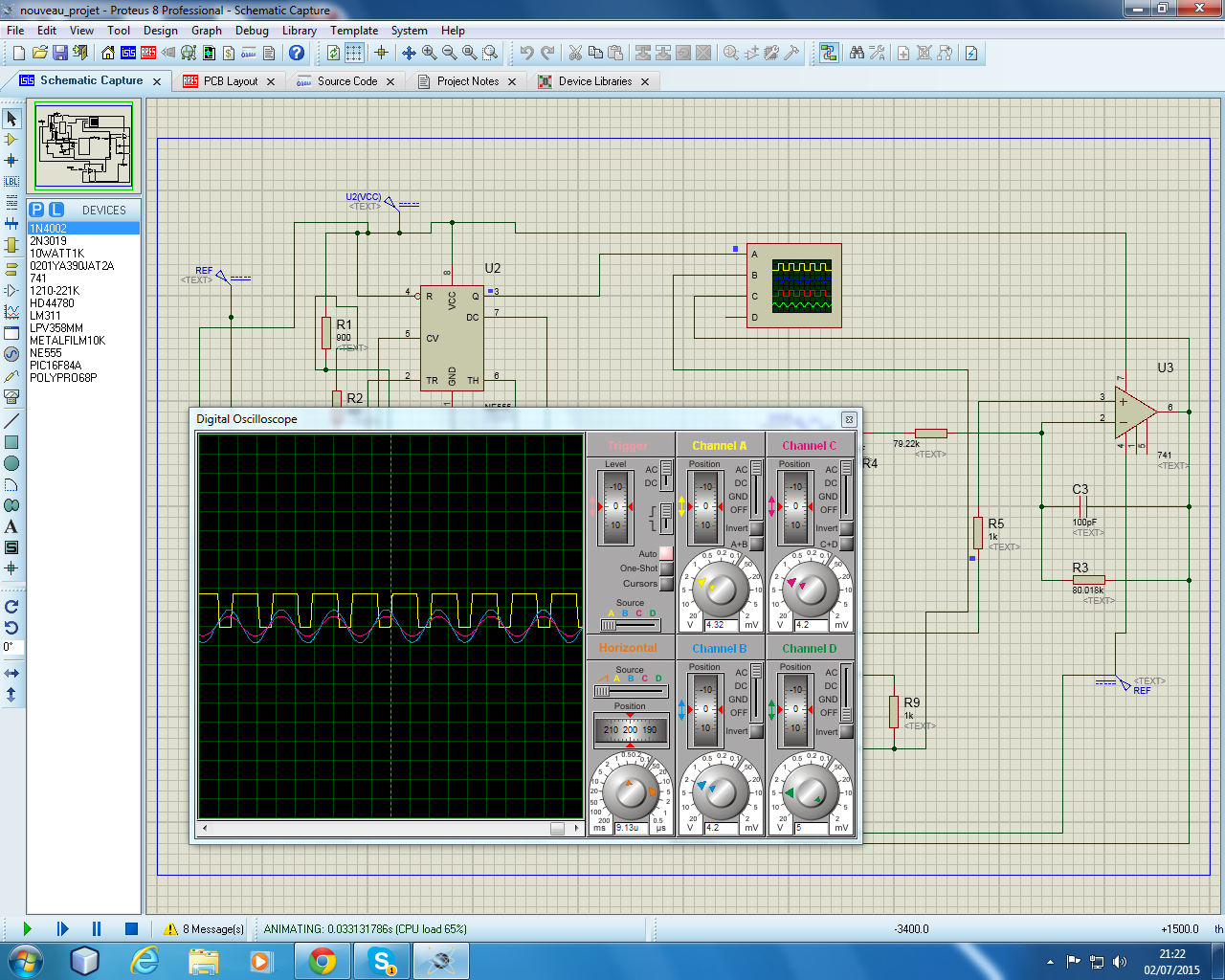1225x980 pixels.
Task: Select the Virtual Instruments Mode tool
Action: click(x=11, y=396)
